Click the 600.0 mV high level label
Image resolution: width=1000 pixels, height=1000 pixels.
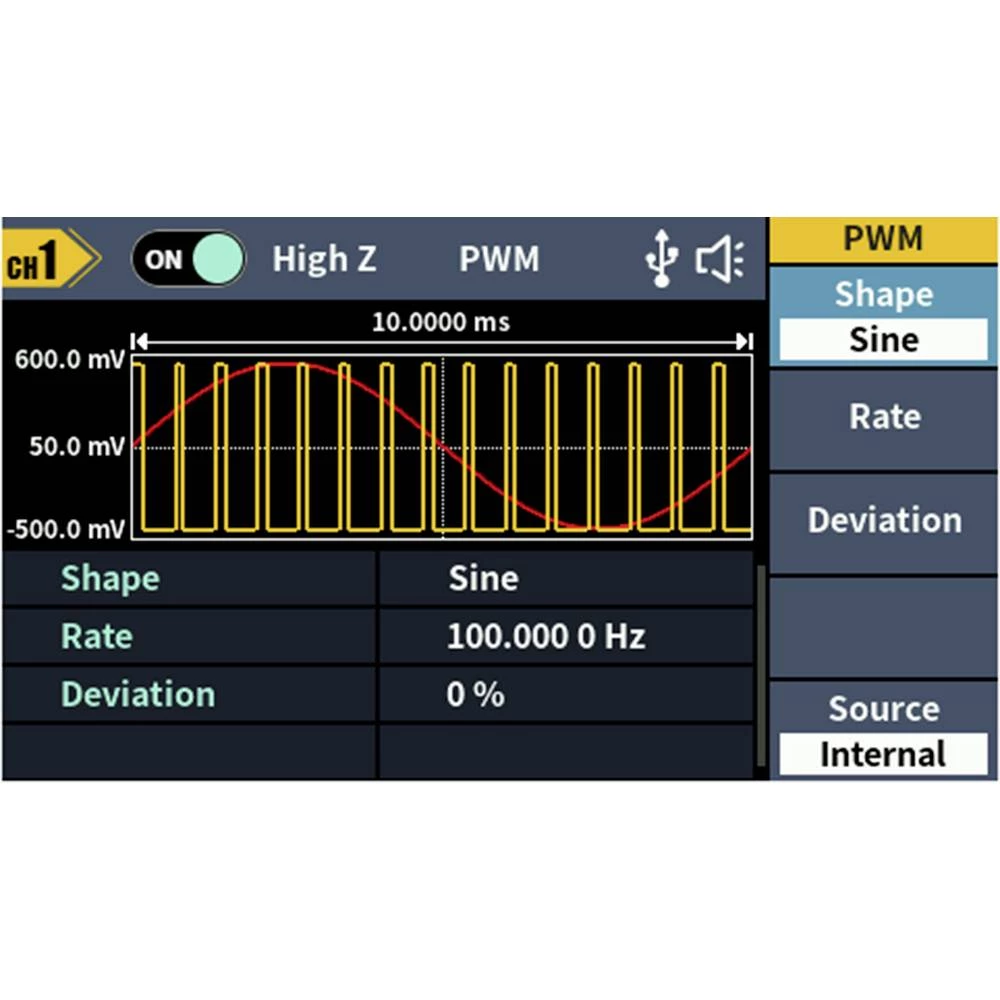pos(66,362)
